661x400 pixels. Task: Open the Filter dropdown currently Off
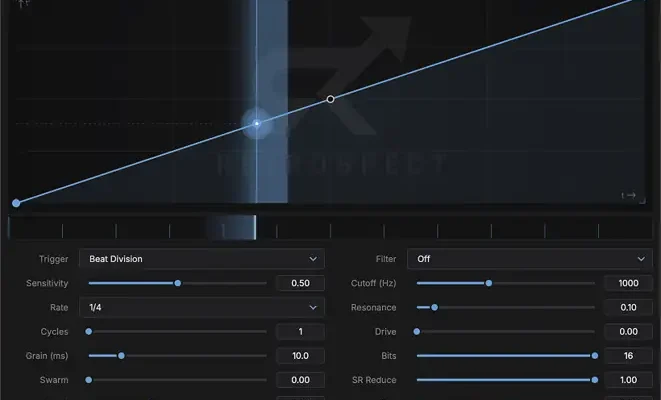coord(529,259)
